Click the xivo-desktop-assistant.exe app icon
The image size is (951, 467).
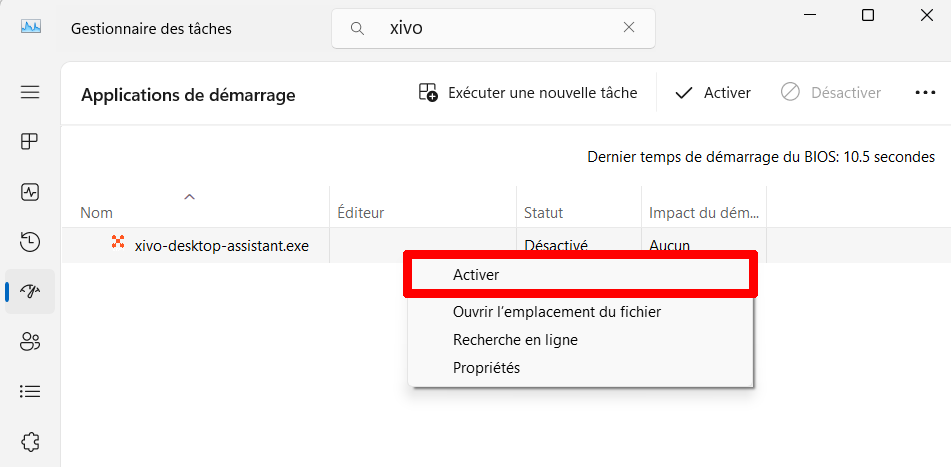pos(118,243)
